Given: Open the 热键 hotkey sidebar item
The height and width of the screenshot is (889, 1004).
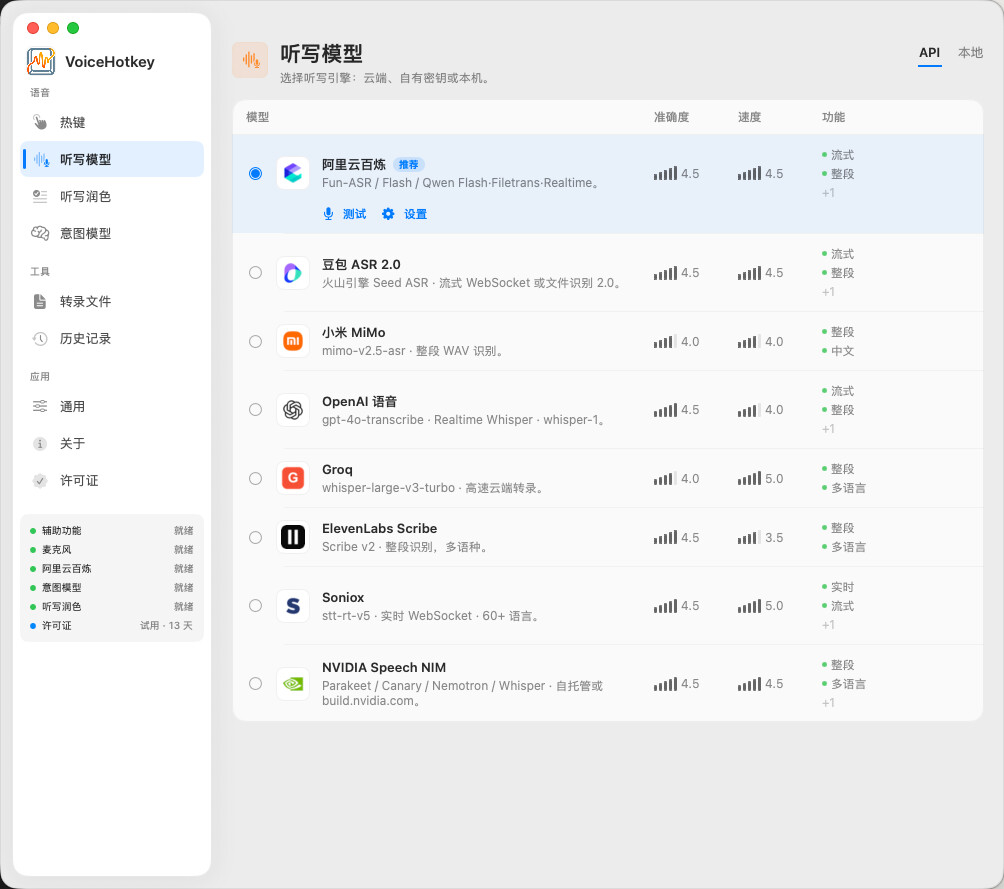Looking at the screenshot, I should (x=112, y=122).
